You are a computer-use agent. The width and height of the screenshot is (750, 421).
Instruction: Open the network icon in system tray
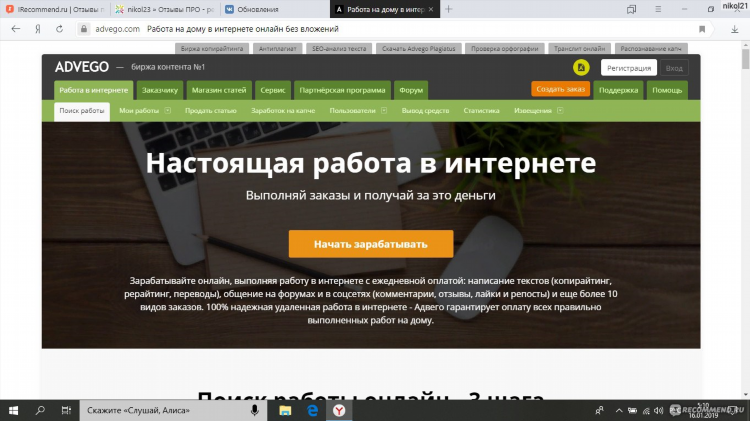point(646,410)
